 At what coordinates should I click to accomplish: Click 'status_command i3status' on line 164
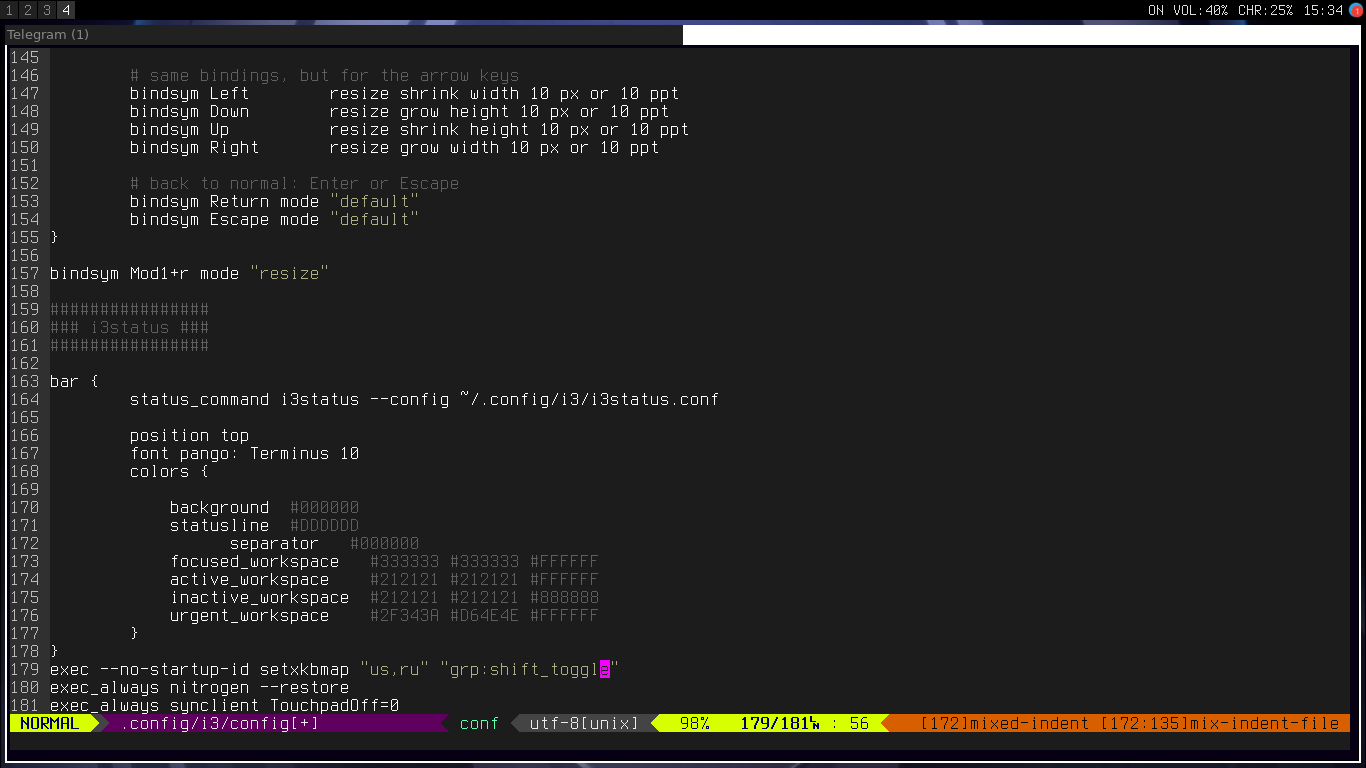(x=244, y=399)
